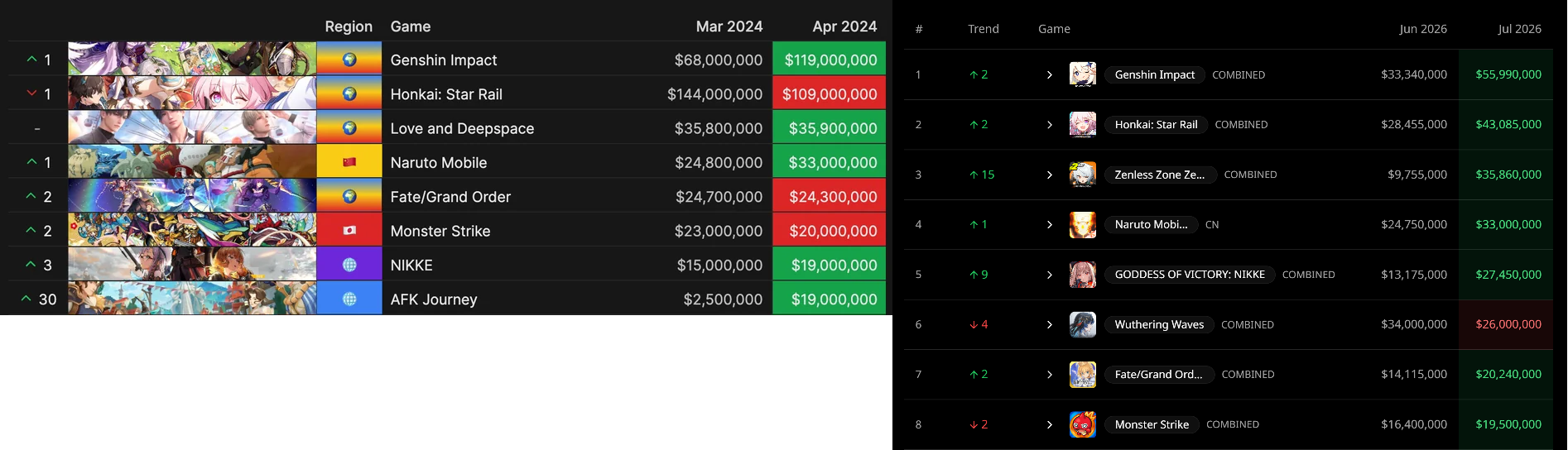Click the Genshin Impact app icon in right table
This screenshot has width=1568, height=450.
(x=1083, y=74)
